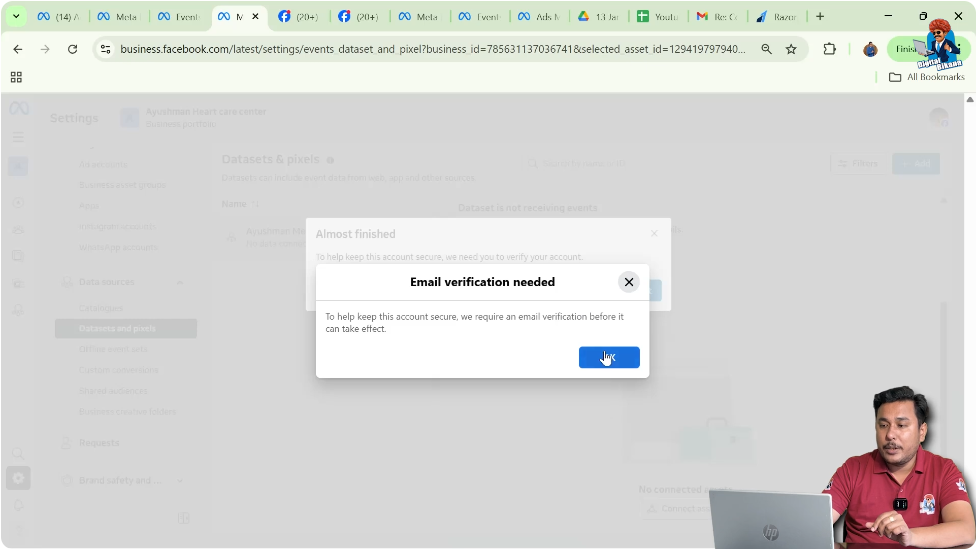Select Ad accounts in settings menu
977x551 pixels.
pyautogui.click(x=103, y=165)
